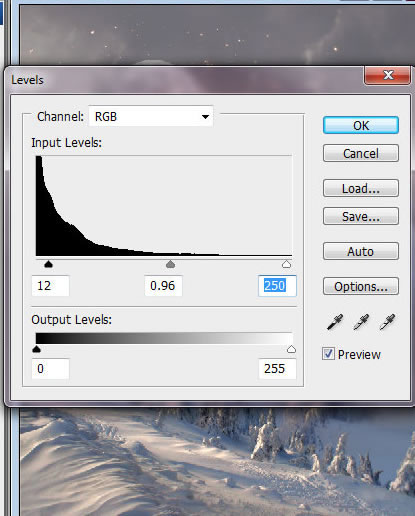This screenshot has width=415, height=516.
Task: Cancel the Levels dialog
Action: 361,153
